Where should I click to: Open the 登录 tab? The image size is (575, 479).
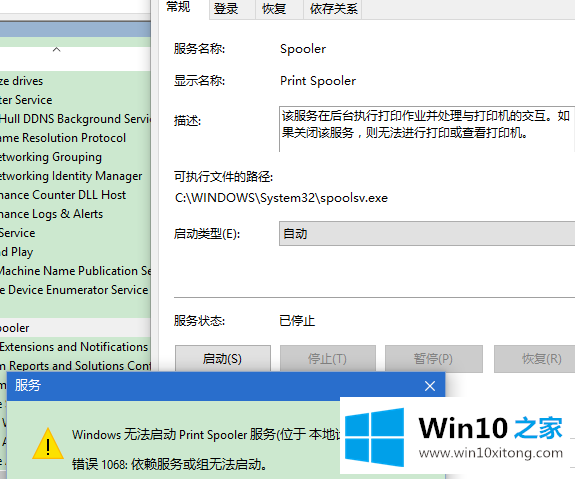point(226,9)
